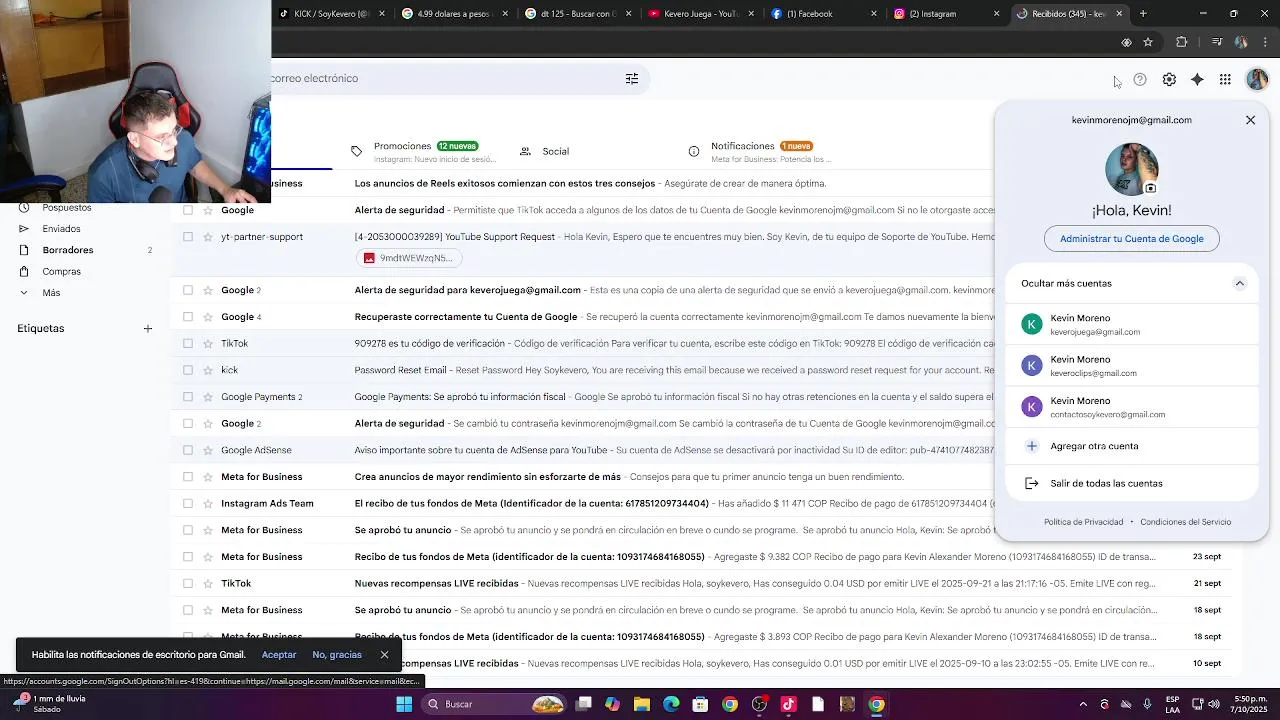
Task: Bookmark this page with the star icon
Action: (1148, 42)
